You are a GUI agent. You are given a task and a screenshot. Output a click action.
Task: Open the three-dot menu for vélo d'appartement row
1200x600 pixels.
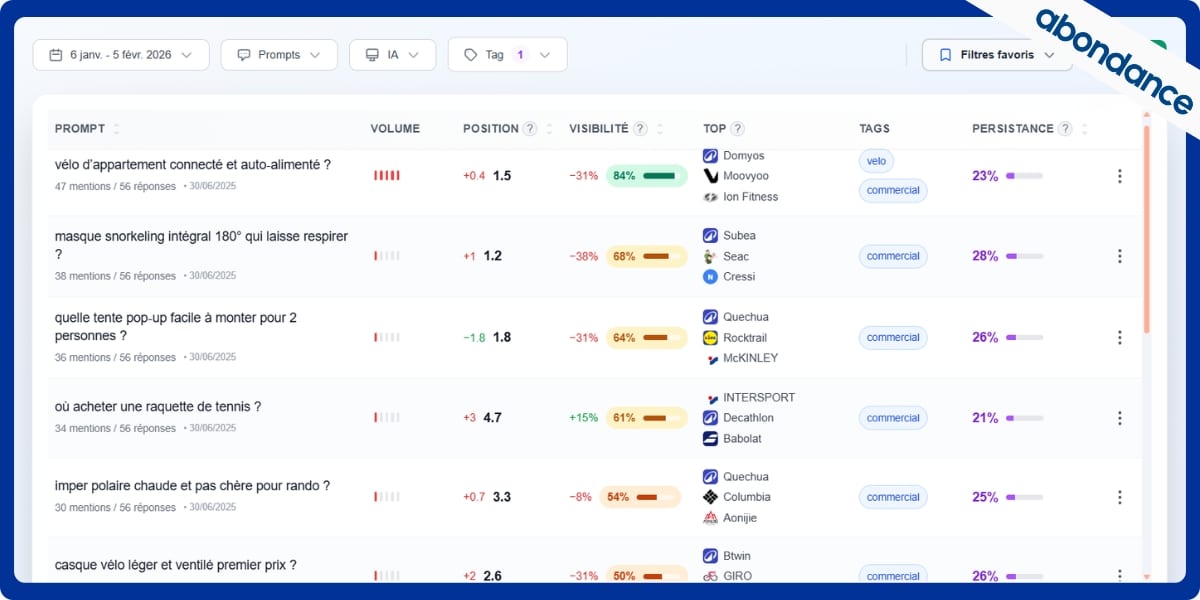[1119, 176]
